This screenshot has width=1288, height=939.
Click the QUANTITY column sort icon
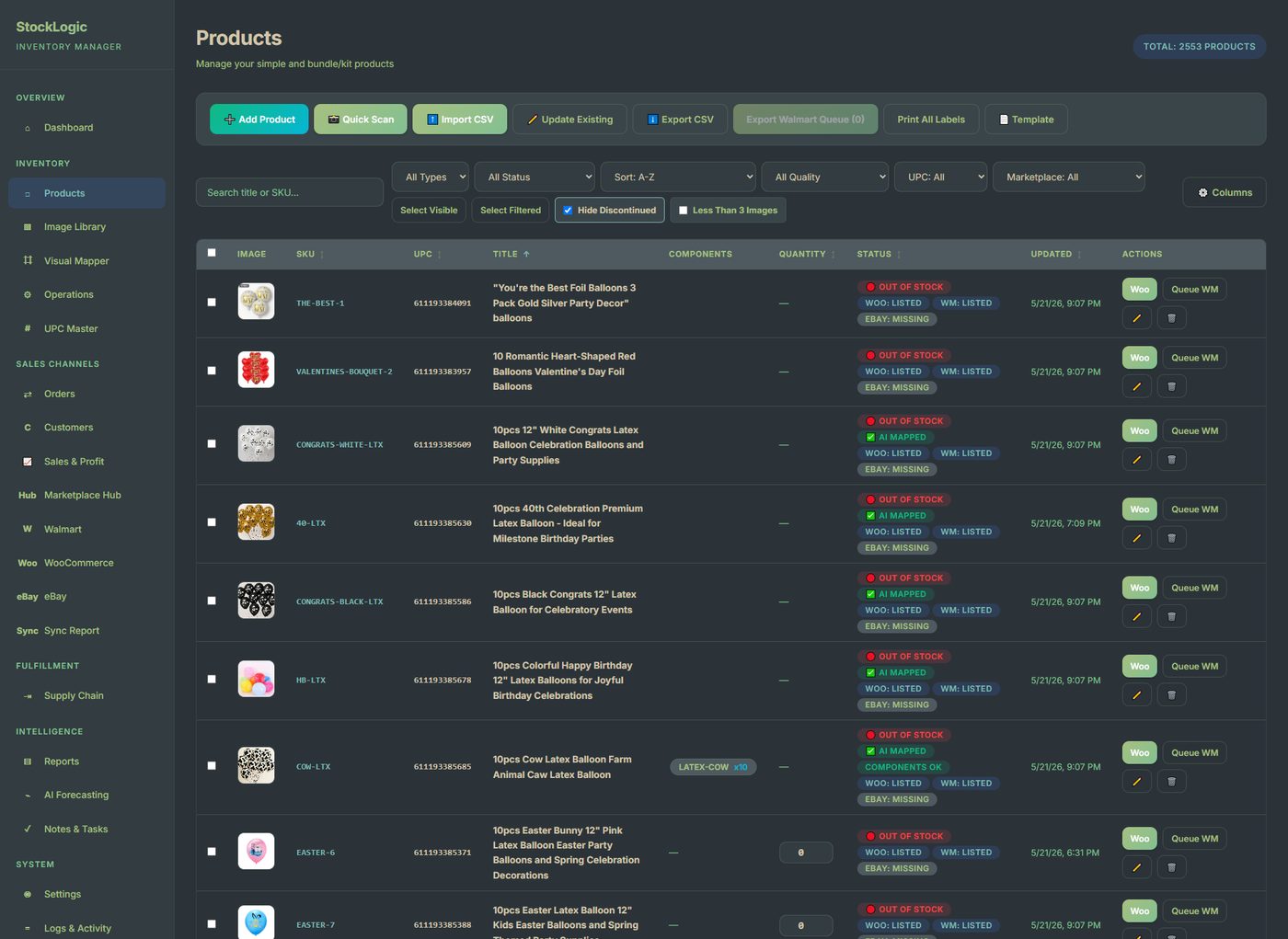click(833, 255)
